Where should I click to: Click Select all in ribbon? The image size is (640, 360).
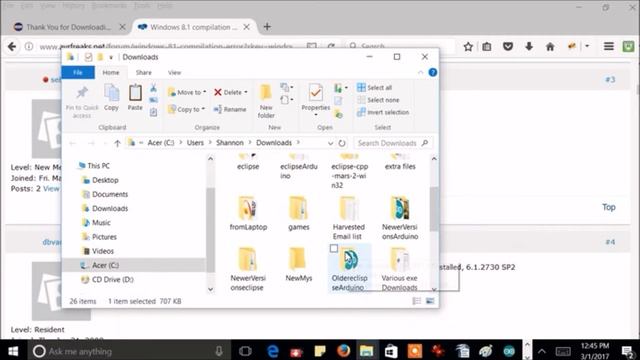click(374, 87)
